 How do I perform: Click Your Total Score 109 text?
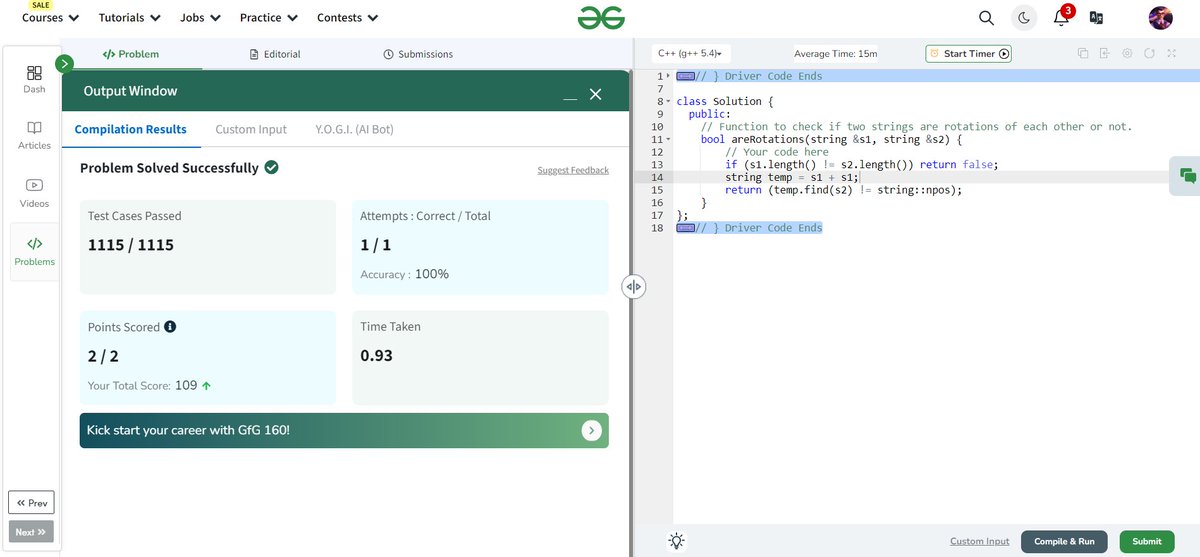pos(150,385)
